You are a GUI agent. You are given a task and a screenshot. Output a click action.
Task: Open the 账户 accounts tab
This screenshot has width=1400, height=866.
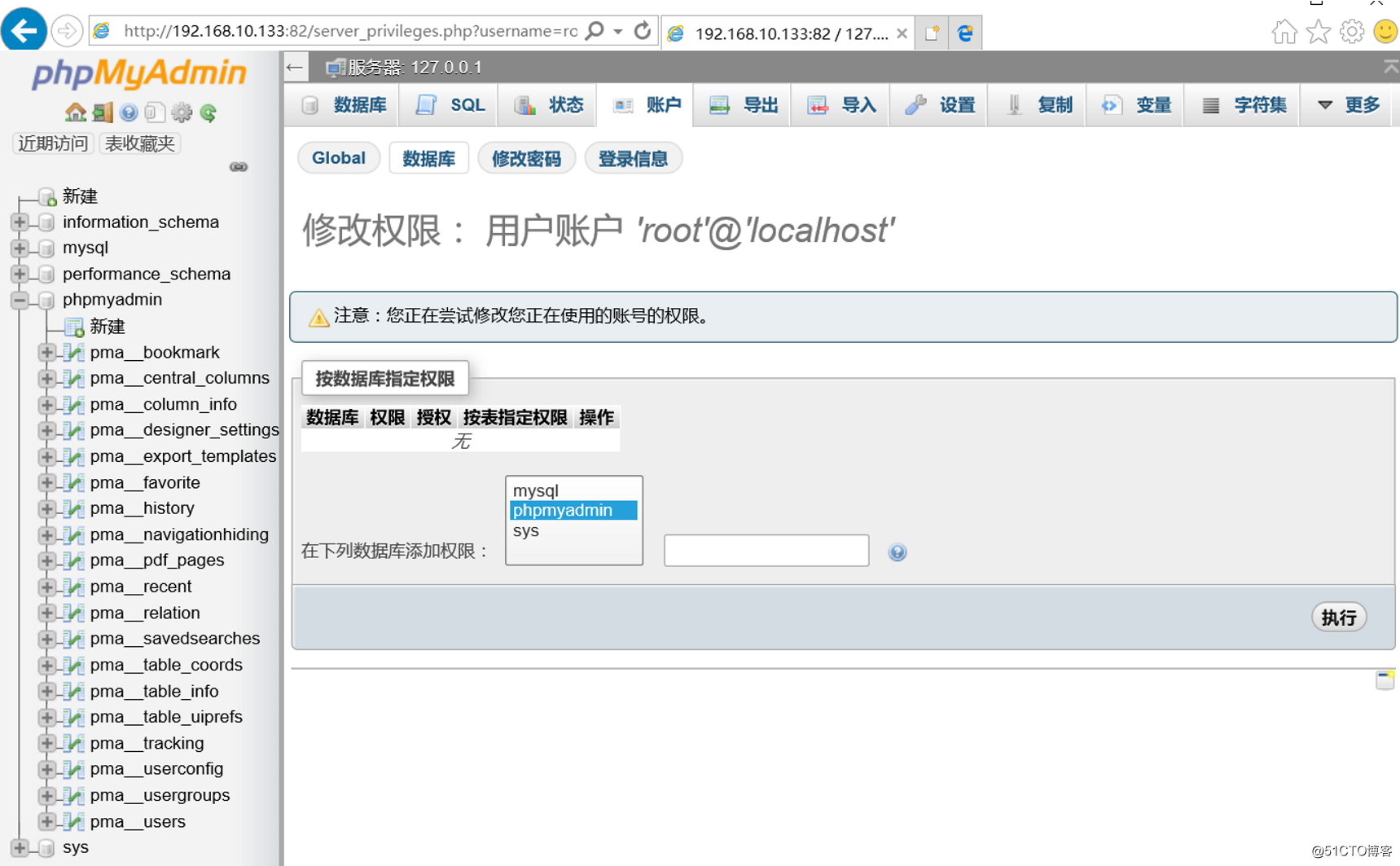(646, 105)
